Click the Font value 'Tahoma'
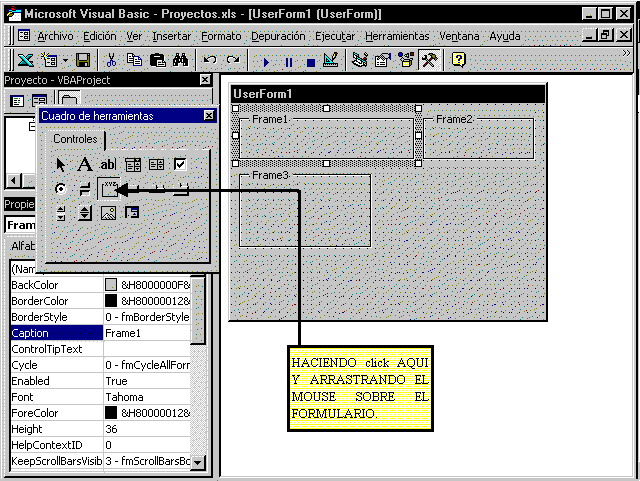The image size is (640, 481). point(147,397)
